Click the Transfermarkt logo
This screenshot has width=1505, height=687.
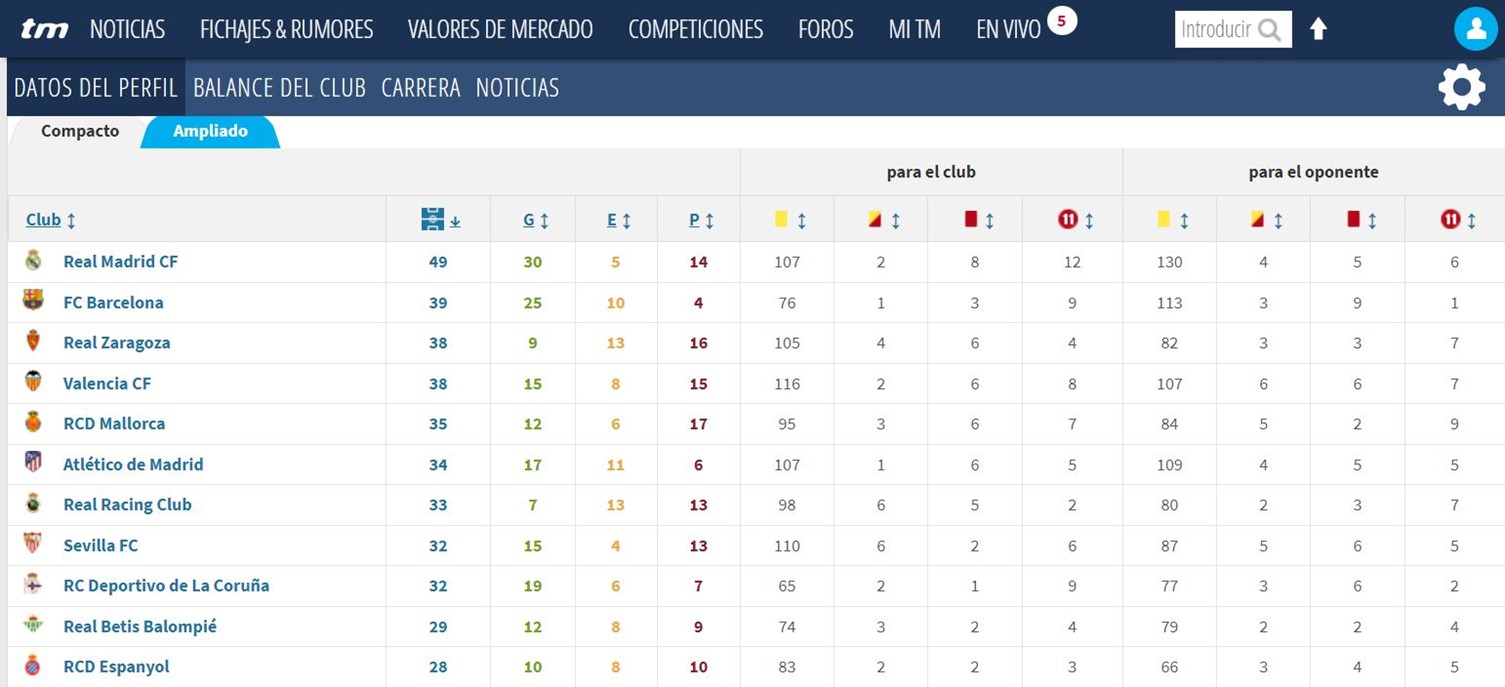pos(45,29)
